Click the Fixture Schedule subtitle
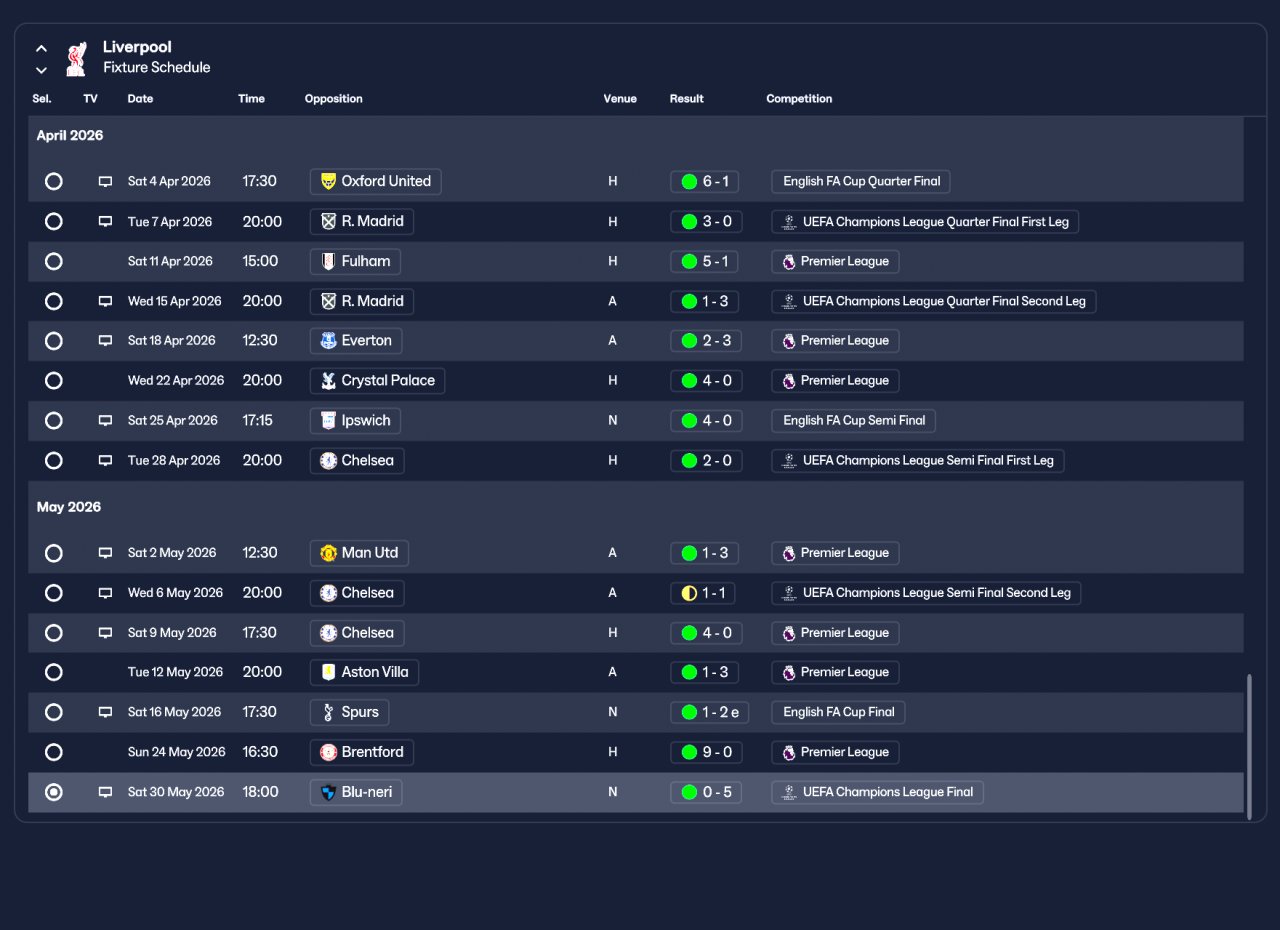 pyautogui.click(x=157, y=68)
